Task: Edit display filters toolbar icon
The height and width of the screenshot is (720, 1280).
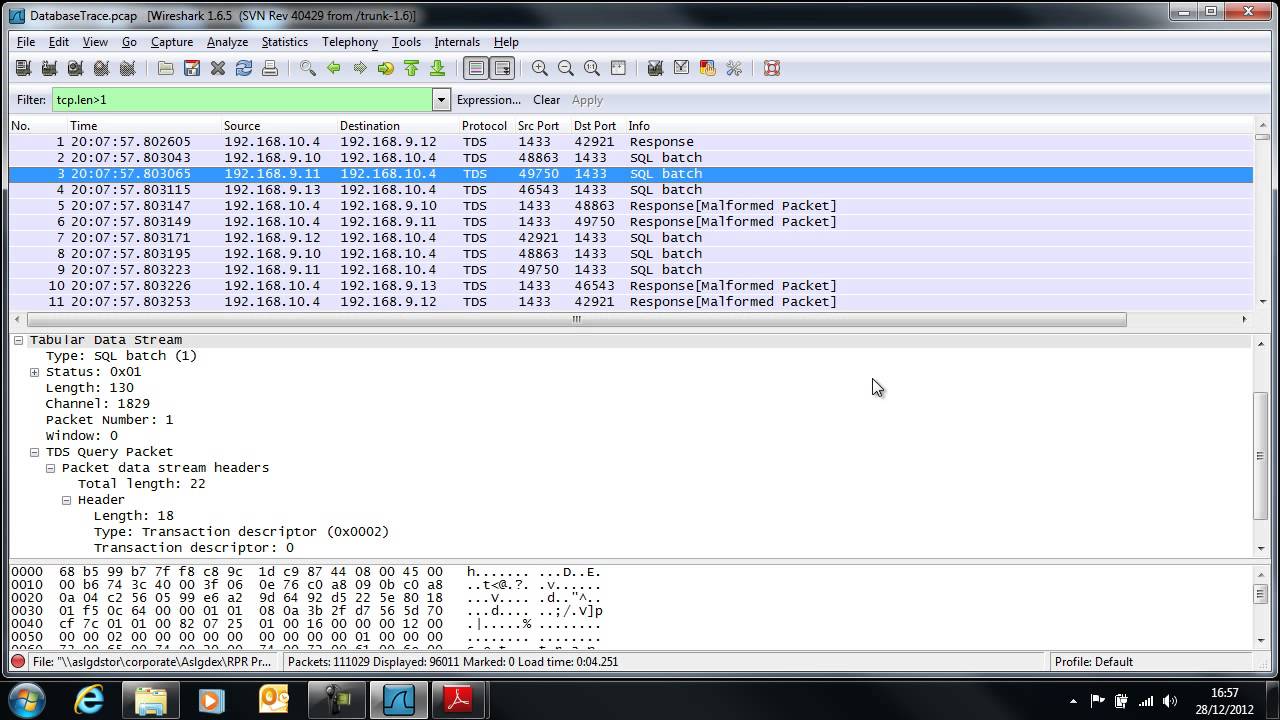Action: (x=682, y=68)
